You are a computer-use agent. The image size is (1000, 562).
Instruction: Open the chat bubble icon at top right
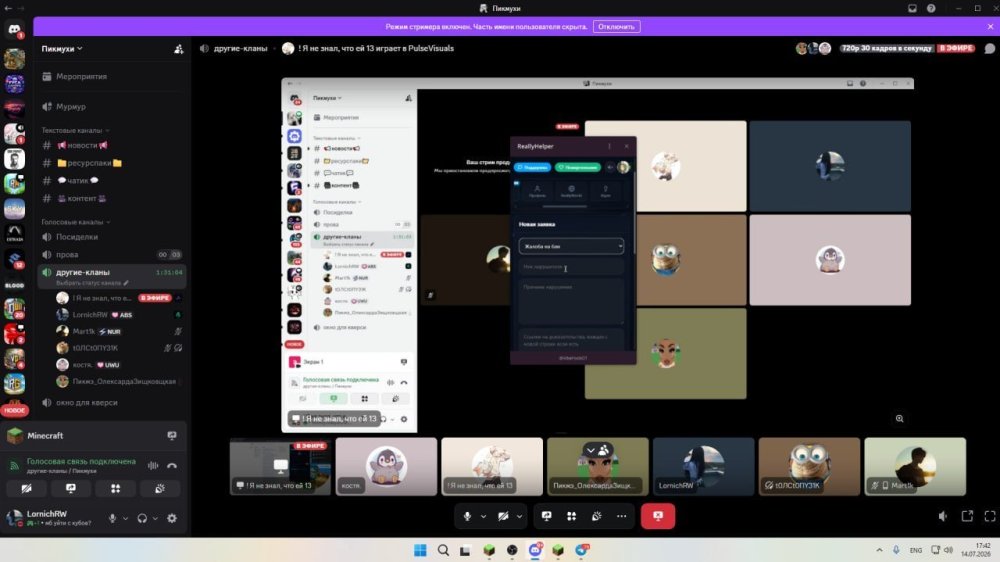(989, 48)
